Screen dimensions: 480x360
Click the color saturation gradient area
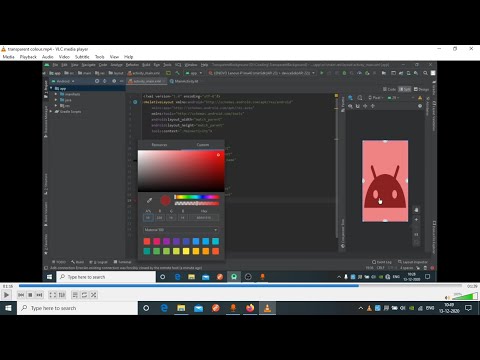181,171
